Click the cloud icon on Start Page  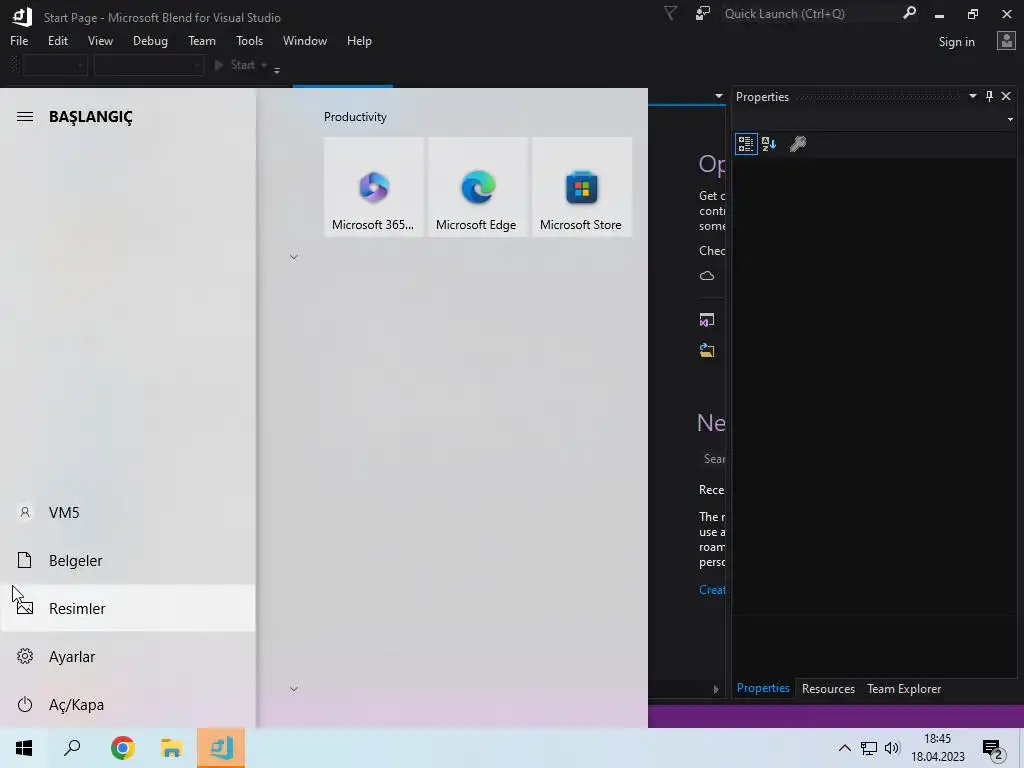(707, 276)
